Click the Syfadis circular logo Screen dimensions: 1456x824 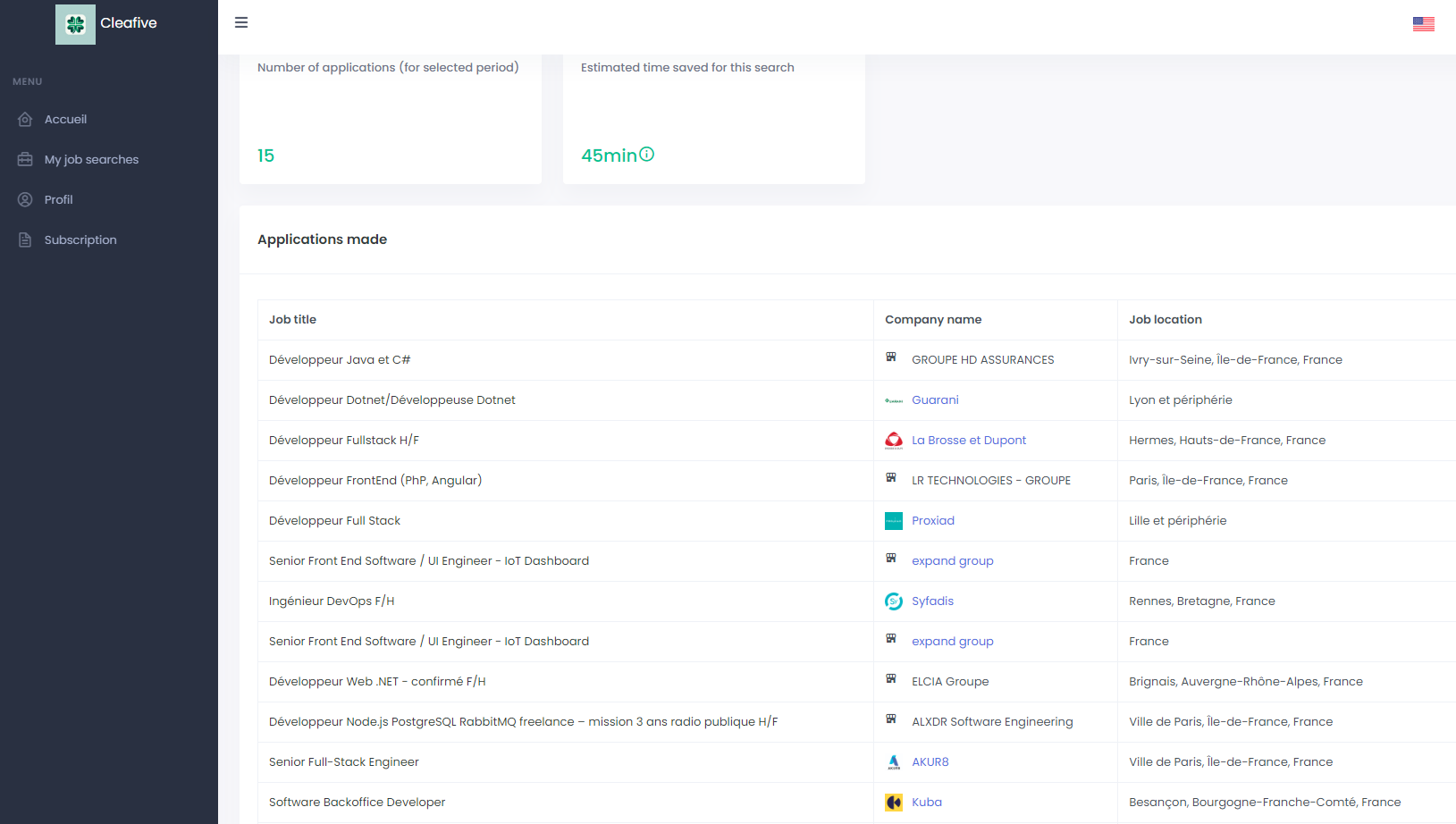(894, 601)
